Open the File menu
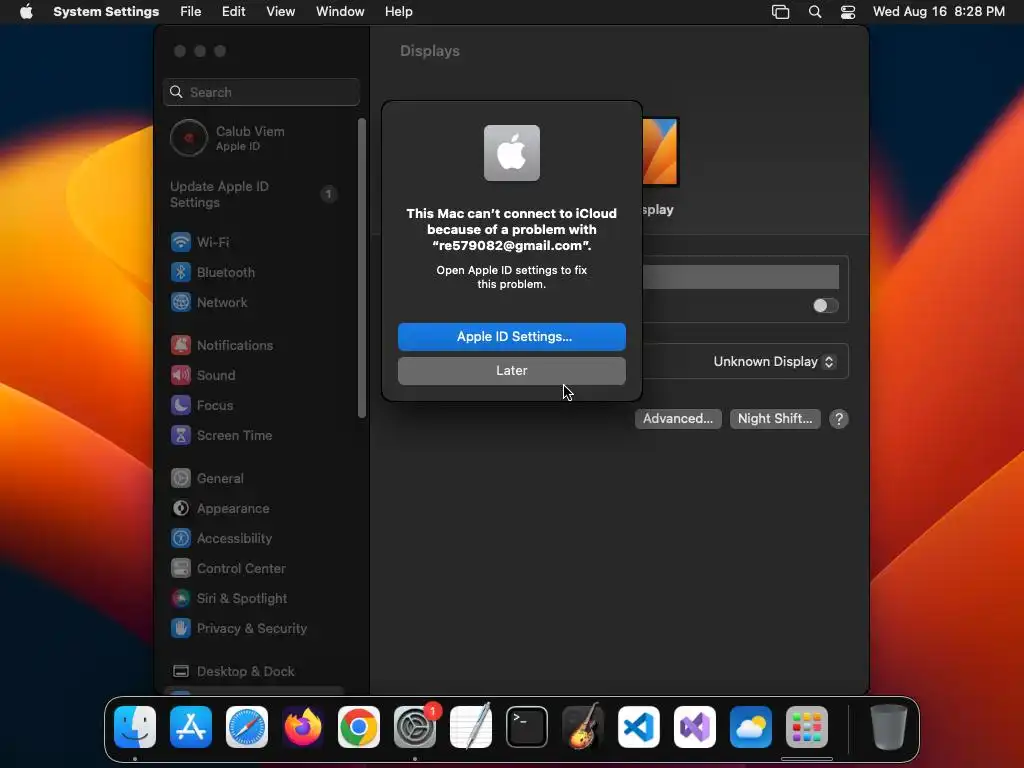Image resolution: width=1024 pixels, height=768 pixels. coord(191,12)
